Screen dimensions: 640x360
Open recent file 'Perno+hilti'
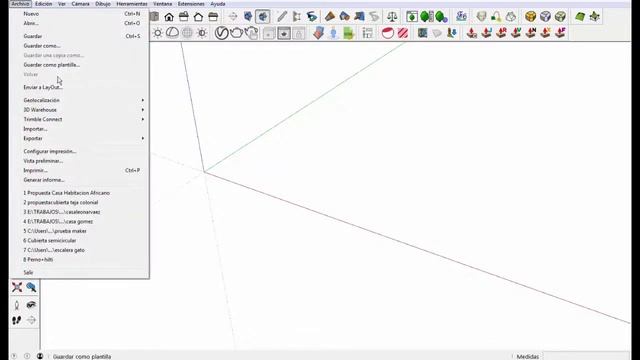(79, 260)
